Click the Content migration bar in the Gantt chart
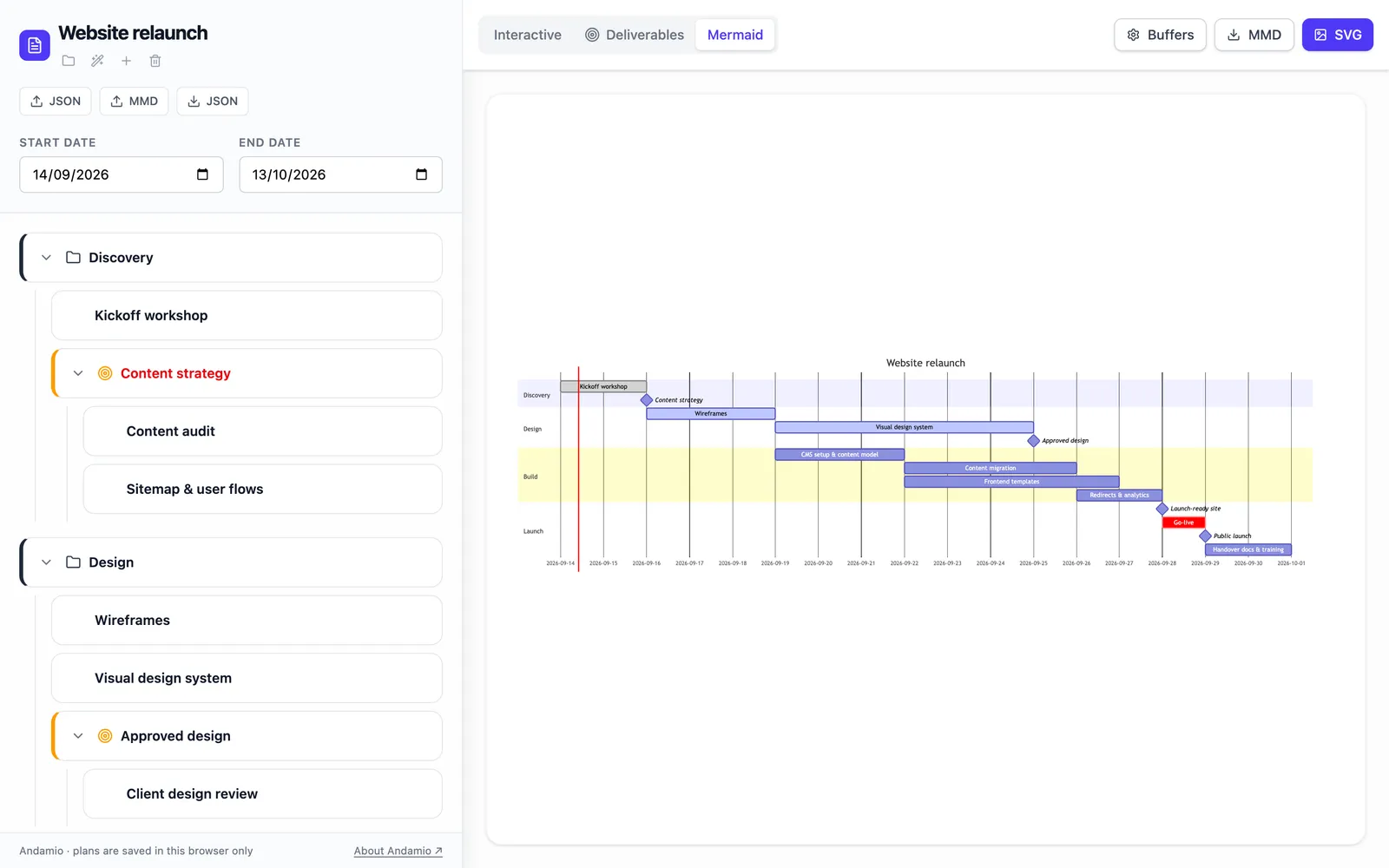The image size is (1389, 868). point(991,468)
